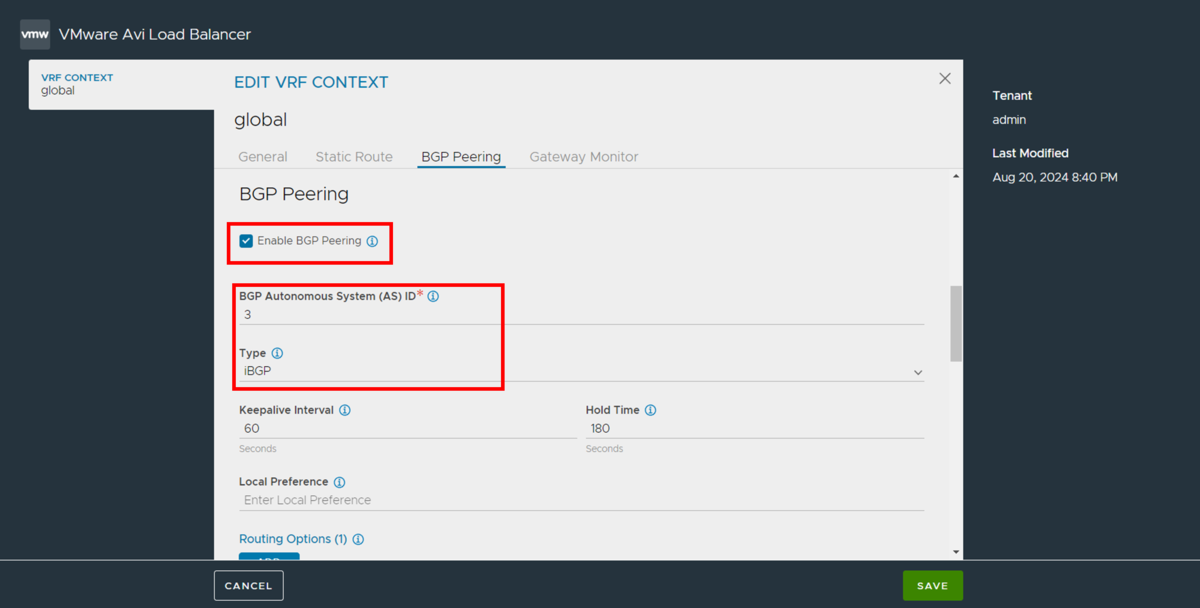Uncheck the Enable BGP Peering checkbox
This screenshot has height=608, width=1200.
point(246,241)
